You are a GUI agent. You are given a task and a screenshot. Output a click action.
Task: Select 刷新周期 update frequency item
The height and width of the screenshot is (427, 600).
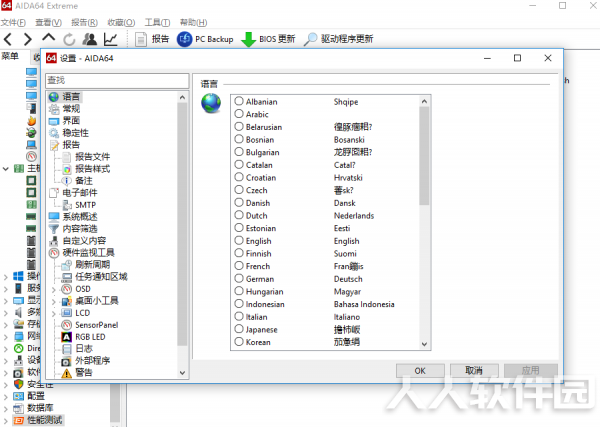tap(86, 265)
